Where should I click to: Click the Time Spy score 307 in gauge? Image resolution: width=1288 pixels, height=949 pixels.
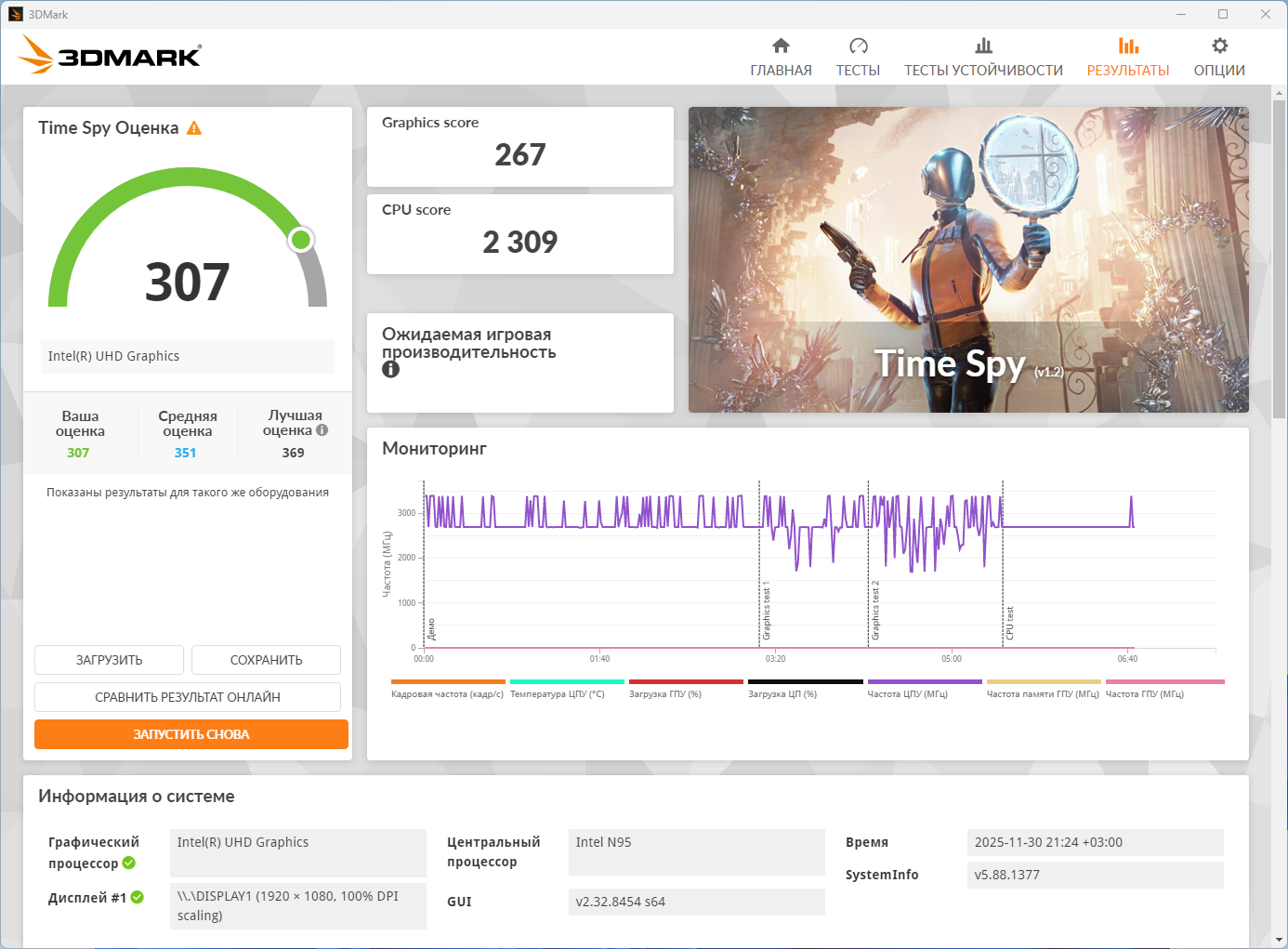[187, 282]
